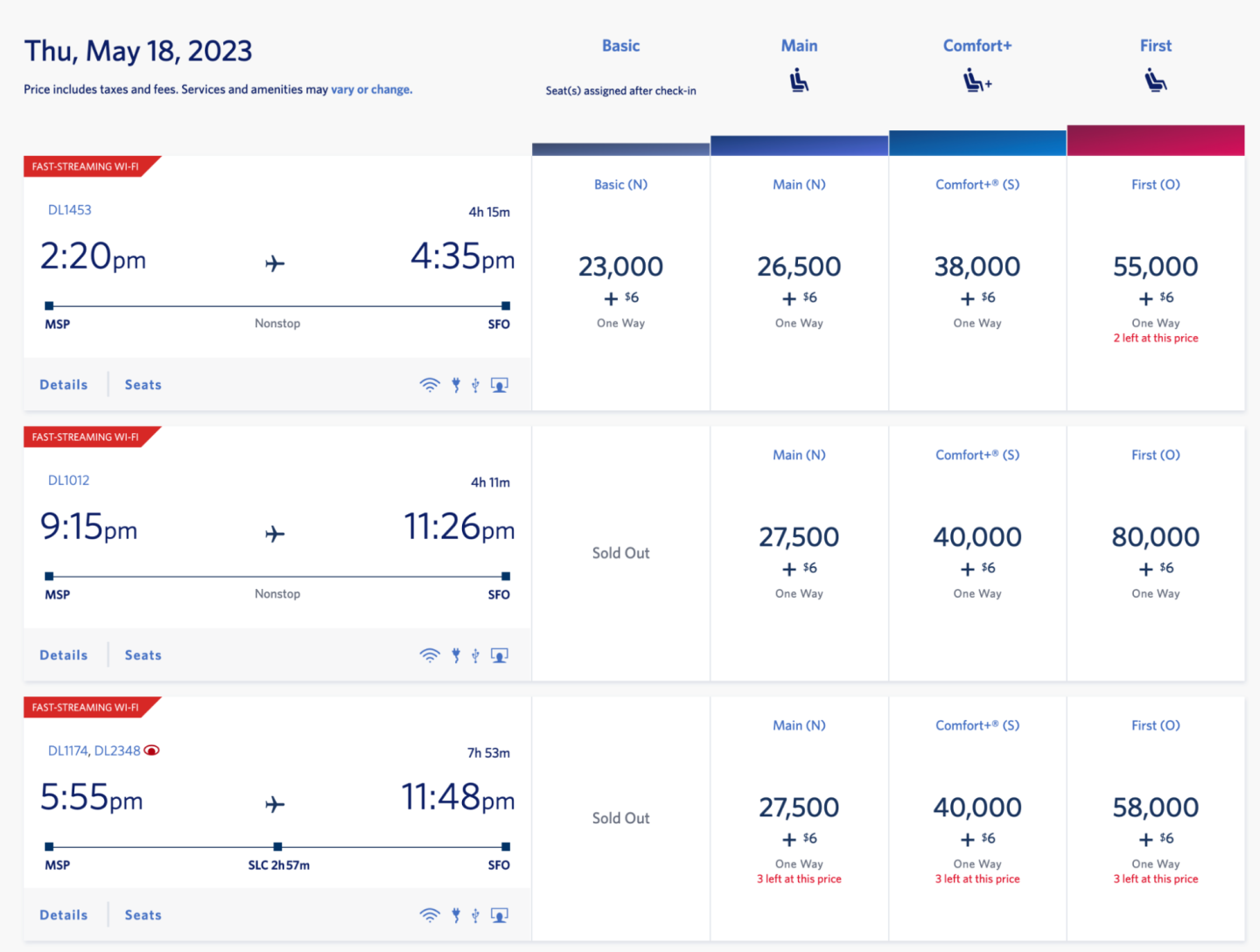Click Wi-Fi icon on the 5:55pm flight
Image resolution: width=1260 pixels, height=952 pixels.
pyautogui.click(x=429, y=915)
